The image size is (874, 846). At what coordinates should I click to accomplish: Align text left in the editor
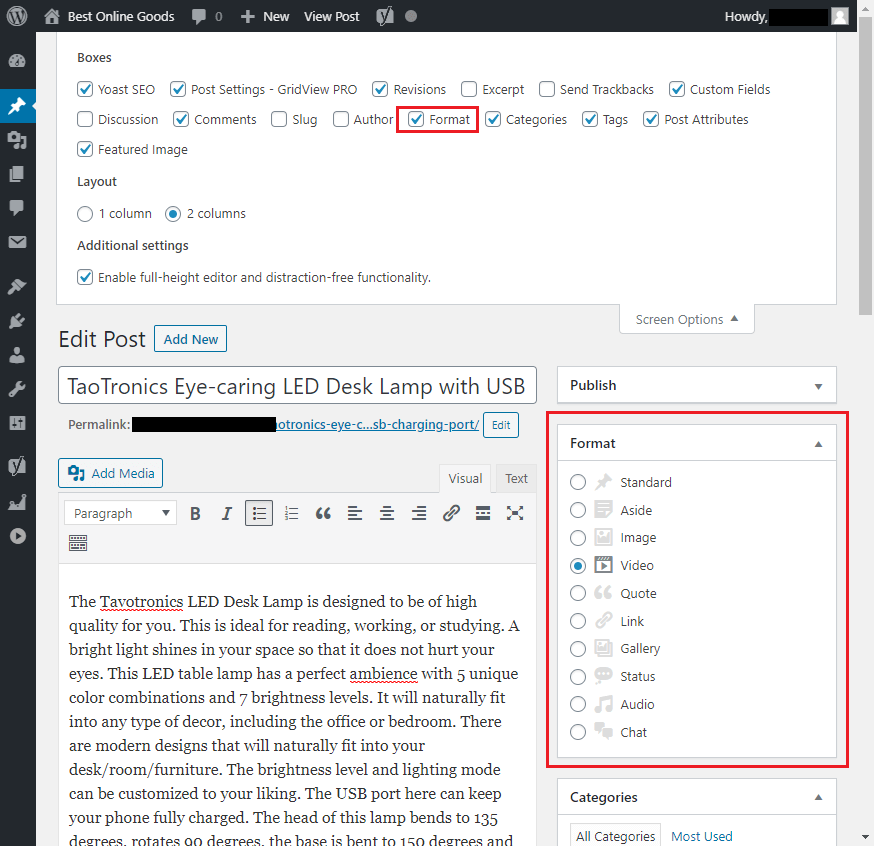(355, 513)
